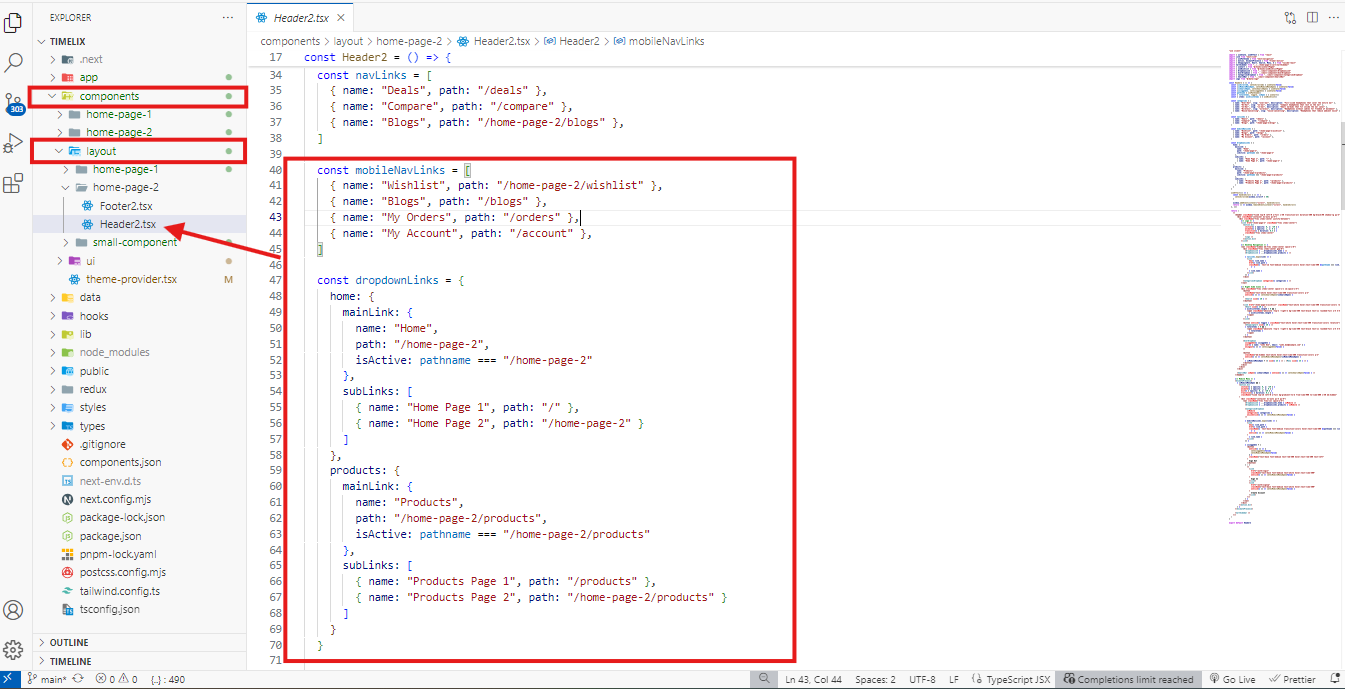Open package-lock.json file
The width and height of the screenshot is (1345, 689).
[x=139, y=517]
